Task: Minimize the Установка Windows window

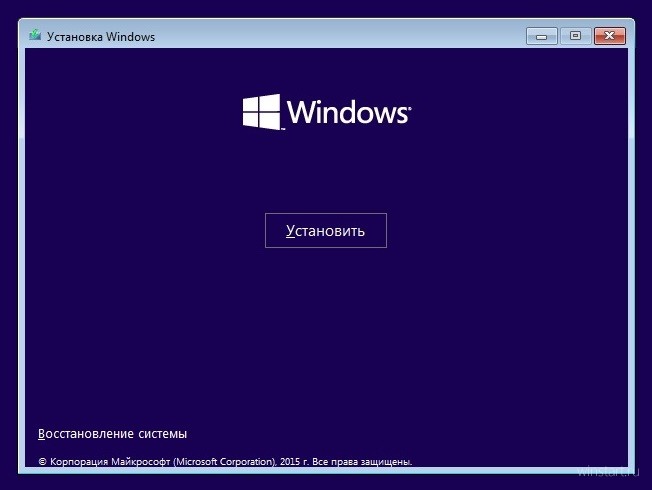Action: click(542, 36)
